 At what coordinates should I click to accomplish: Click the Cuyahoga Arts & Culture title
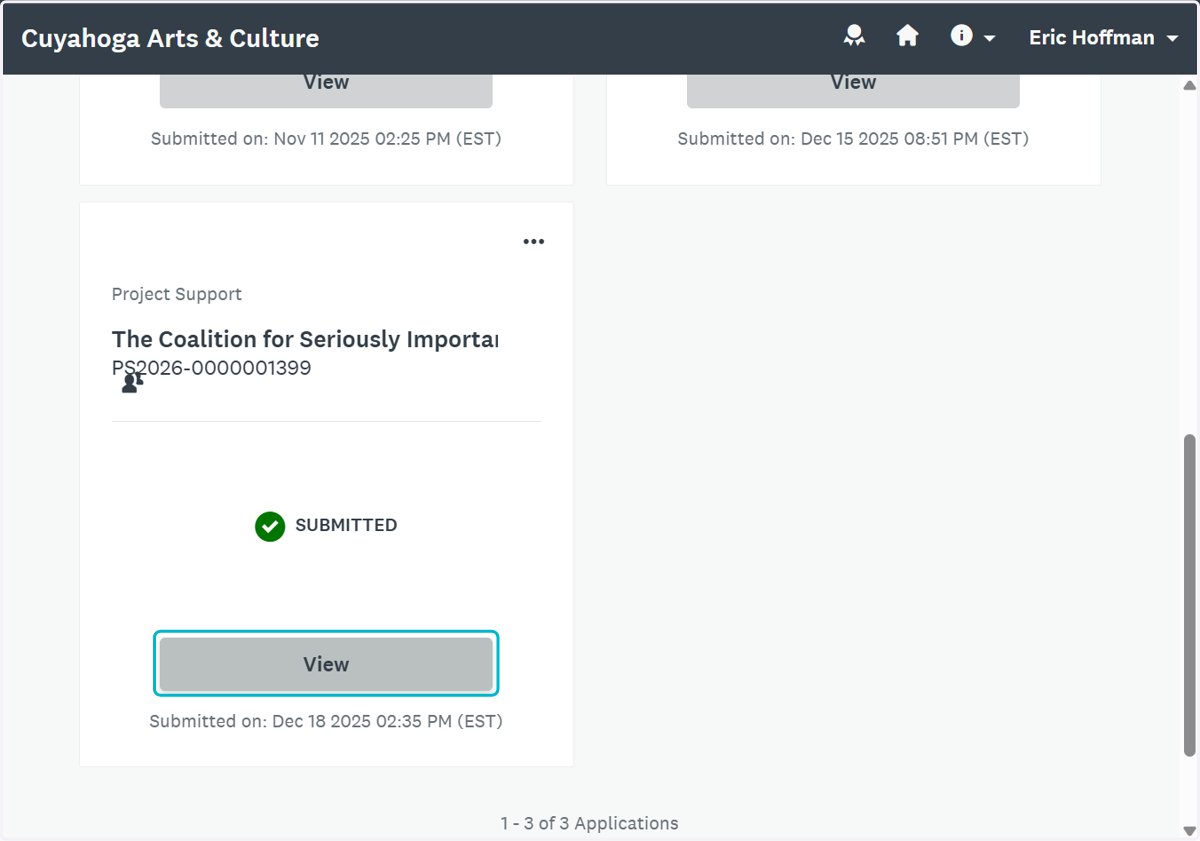(170, 38)
